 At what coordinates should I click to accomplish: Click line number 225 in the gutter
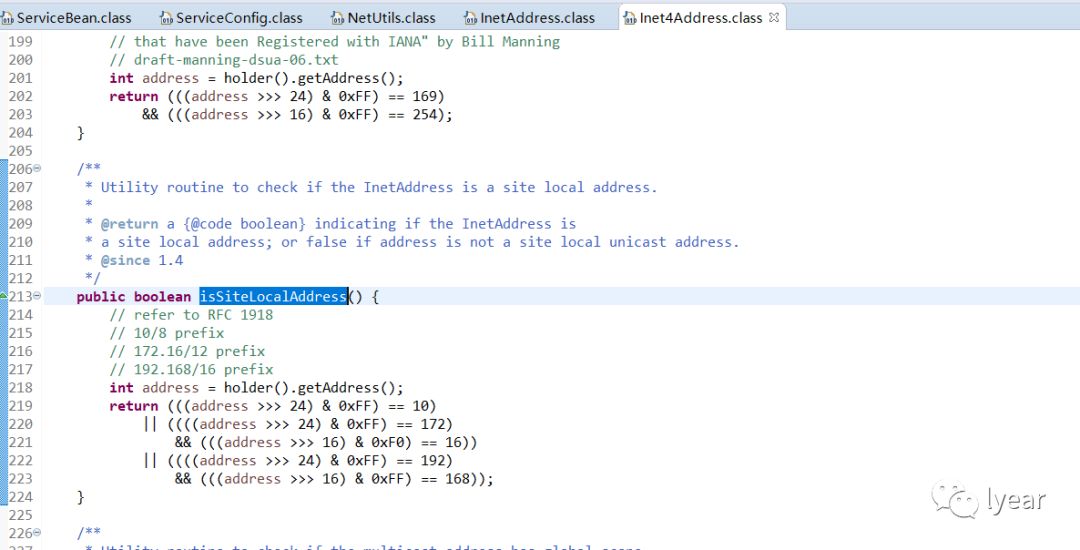tap(20, 515)
